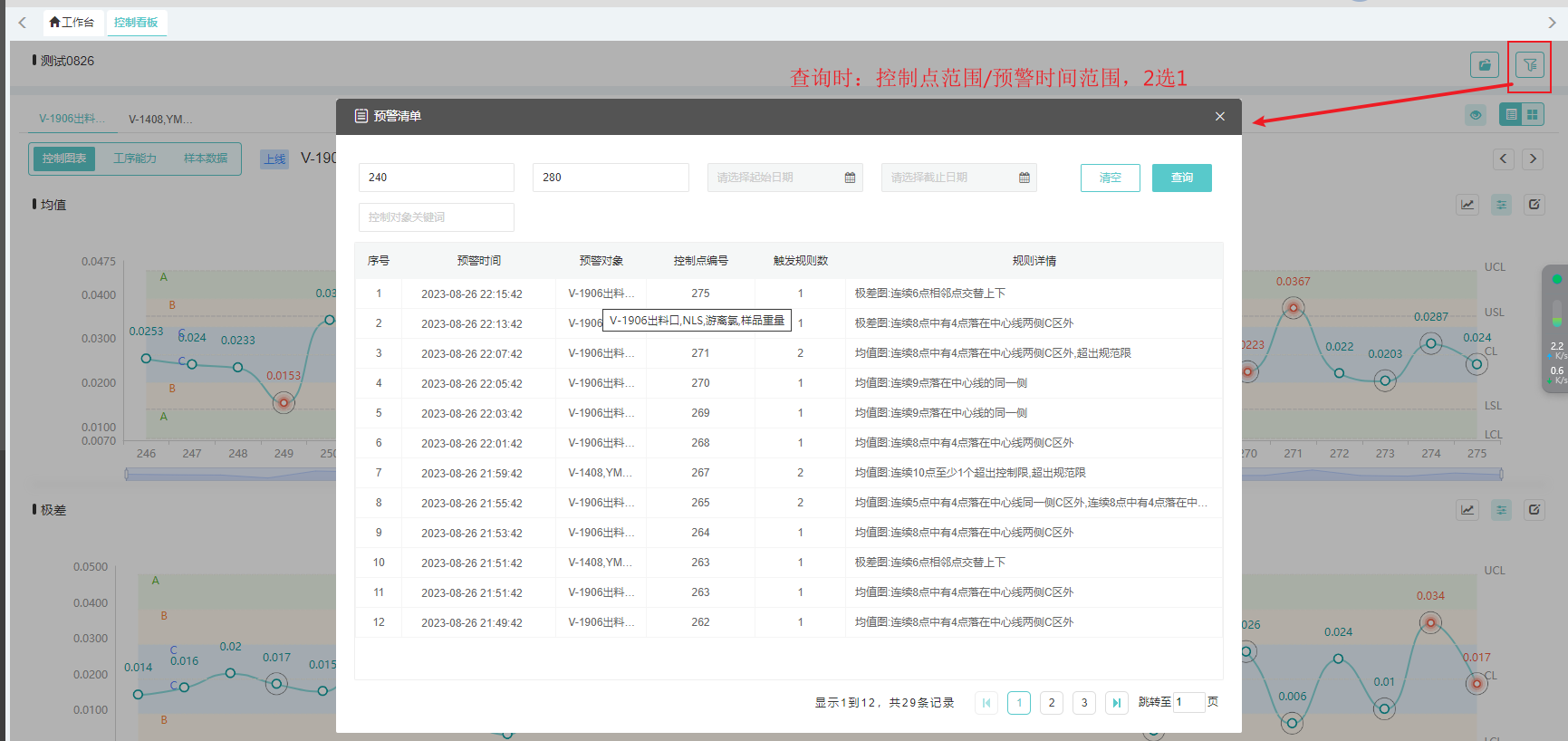The height and width of the screenshot is (741, 1568).
Task: Switch dashboard to grid view layout
Action: click(x=1533, y=114)
